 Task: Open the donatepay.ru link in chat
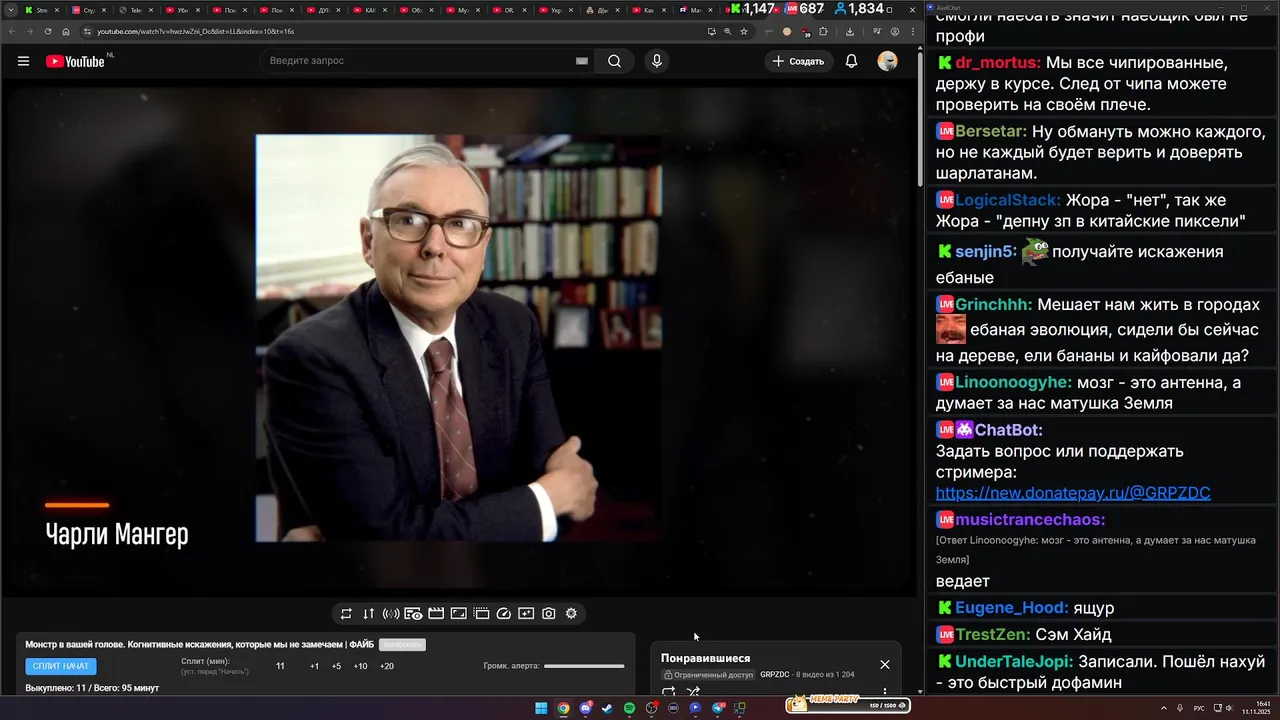pyautogui.click(x=1073, y=493)
